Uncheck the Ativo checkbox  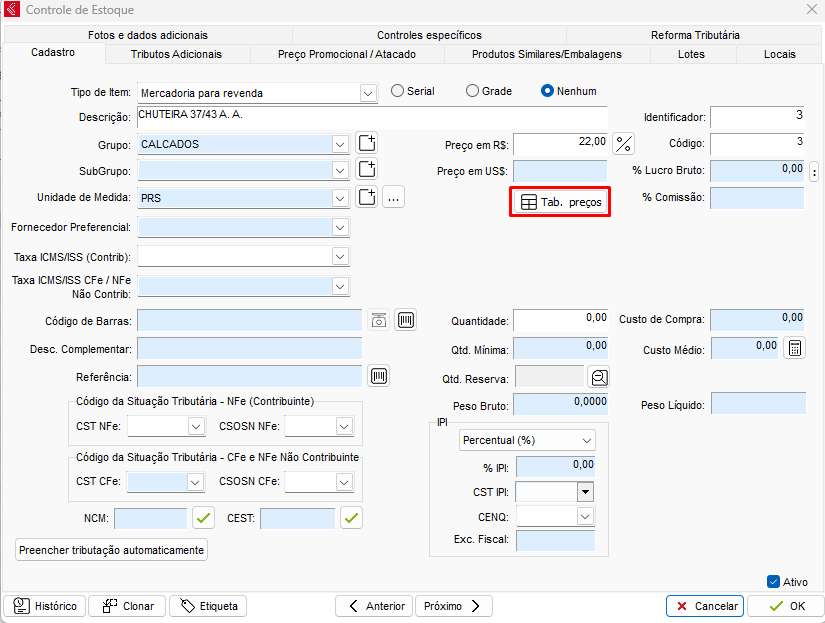(773, 582)
